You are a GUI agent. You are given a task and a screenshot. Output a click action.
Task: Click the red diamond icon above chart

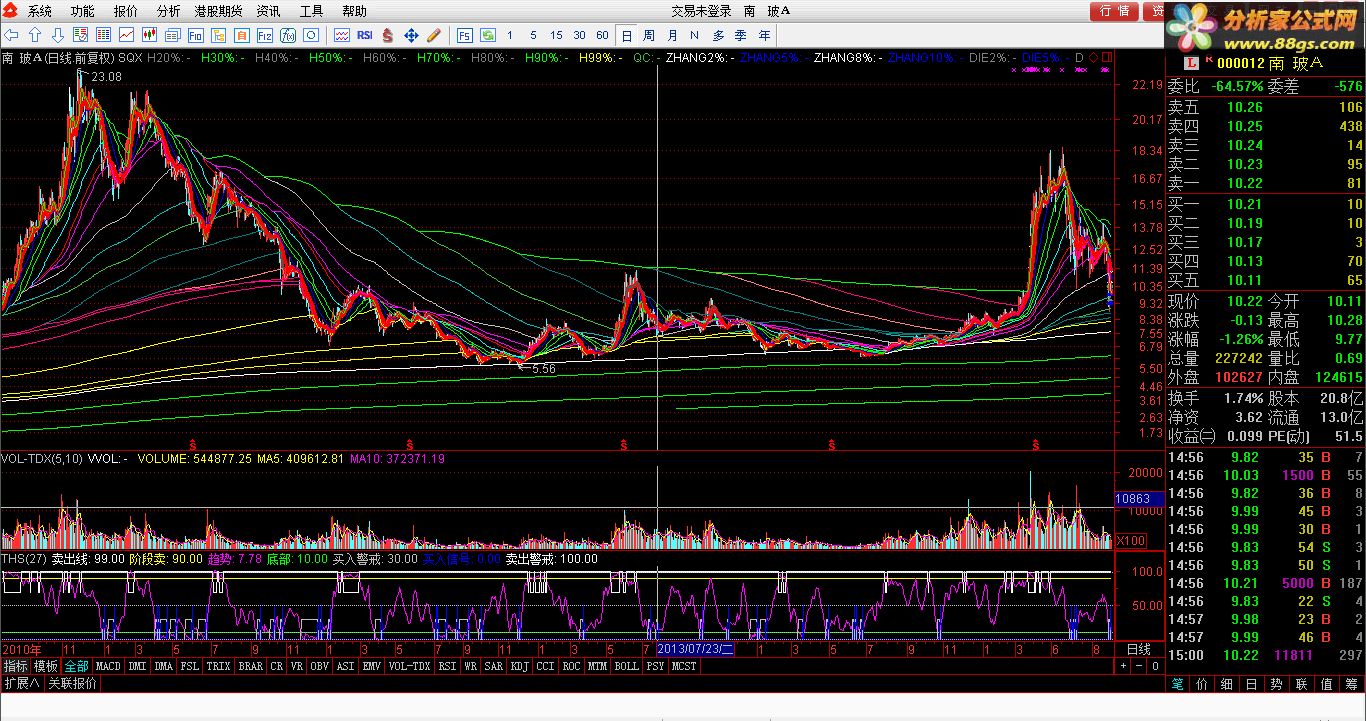1093,58
